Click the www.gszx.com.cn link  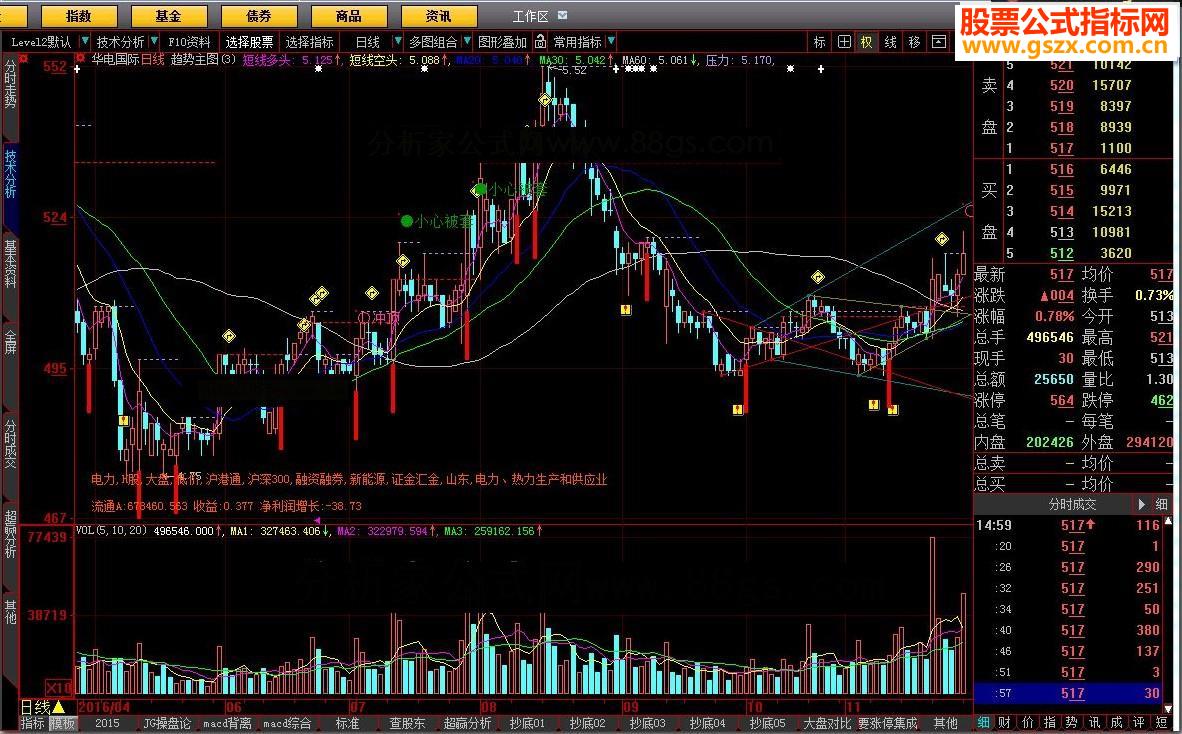(1064, 47)
